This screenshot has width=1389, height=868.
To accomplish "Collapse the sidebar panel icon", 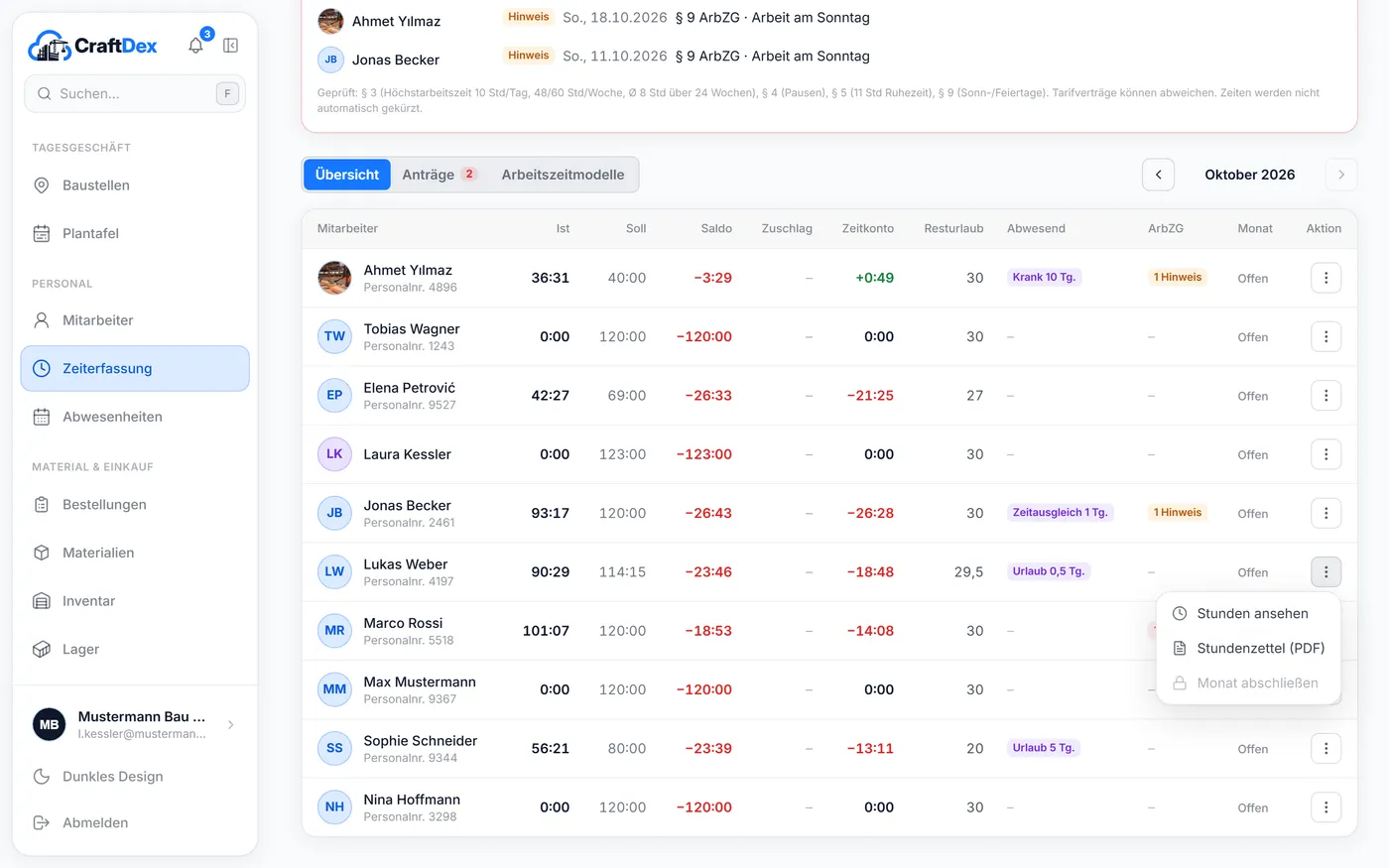I will click(x=230, y=46).
